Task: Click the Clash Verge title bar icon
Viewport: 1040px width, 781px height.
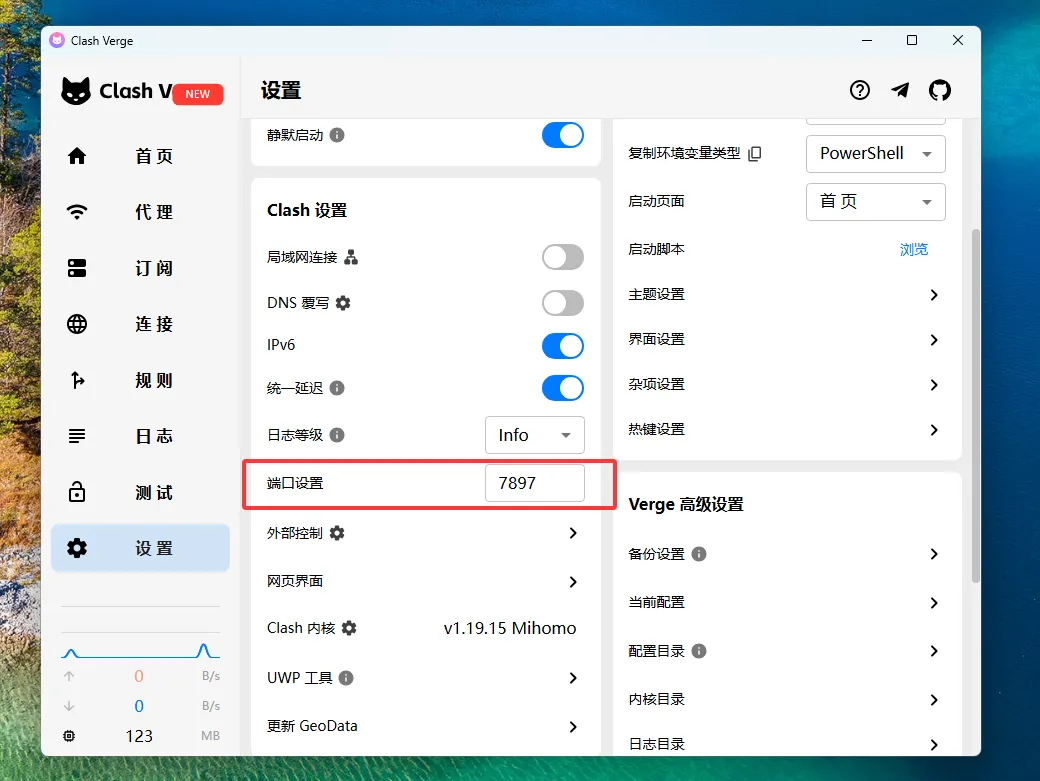Action: click(x=57, y=40)
